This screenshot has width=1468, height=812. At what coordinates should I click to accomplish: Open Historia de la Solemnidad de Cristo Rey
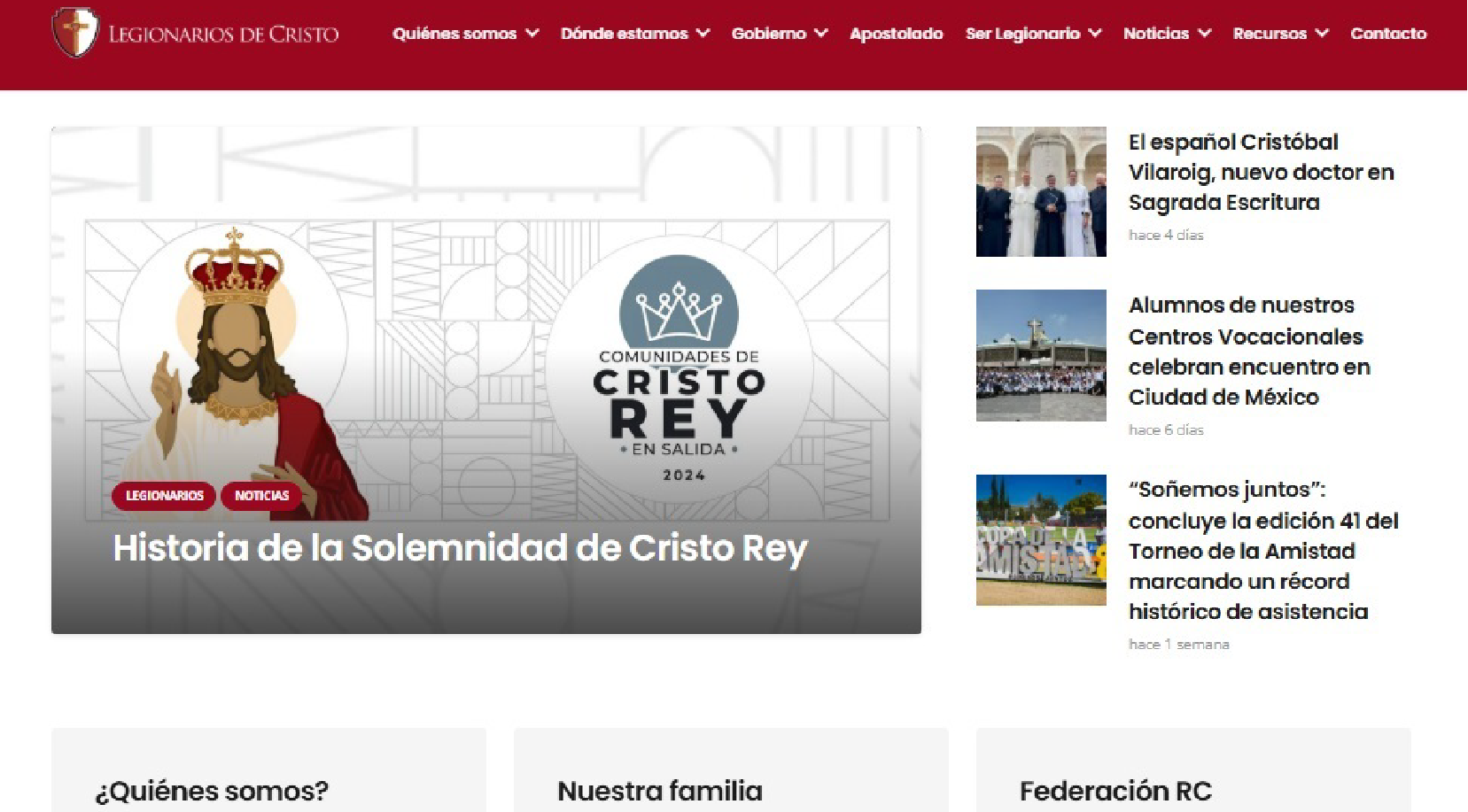coord(460,548)
